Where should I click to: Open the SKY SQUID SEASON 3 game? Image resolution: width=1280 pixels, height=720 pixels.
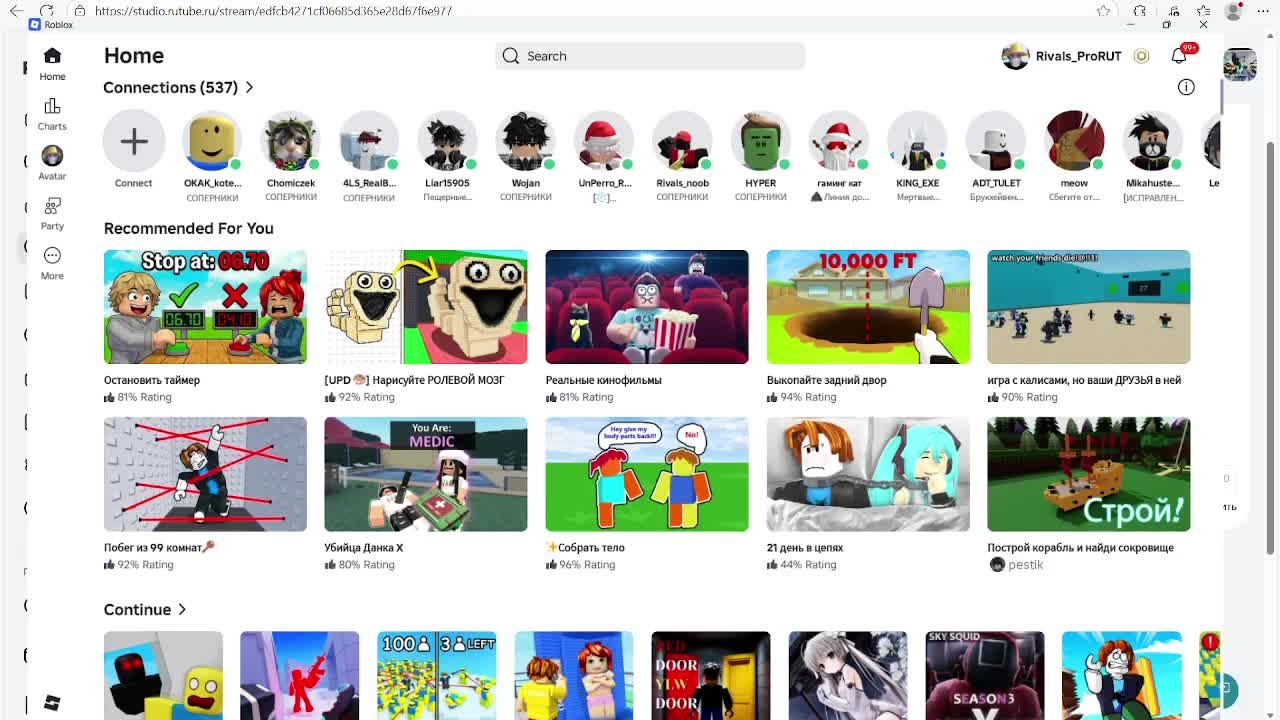pyautogui.click(x=985, y=675)
